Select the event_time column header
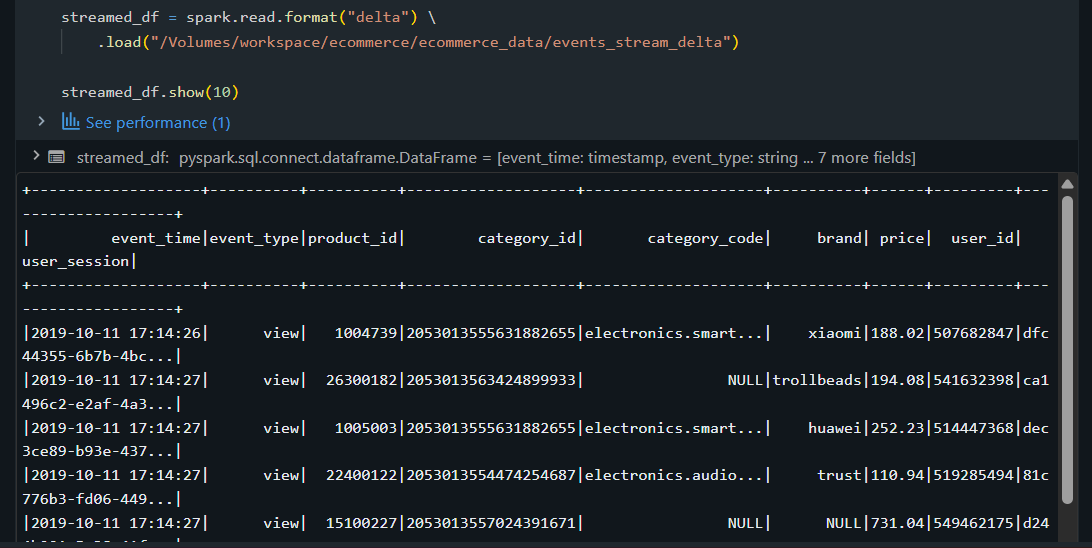1092x548 pixels. tap(156, 238)
